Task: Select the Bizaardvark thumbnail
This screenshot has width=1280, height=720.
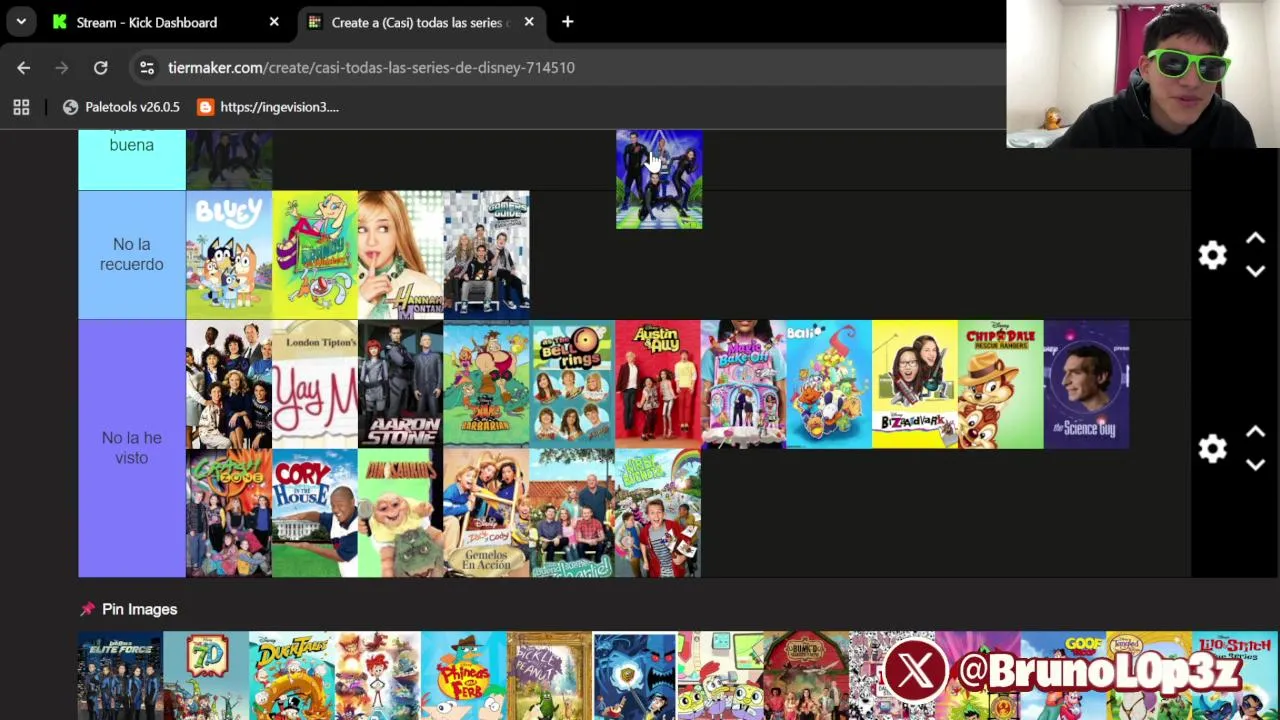Action: click(x=915, y=384)
